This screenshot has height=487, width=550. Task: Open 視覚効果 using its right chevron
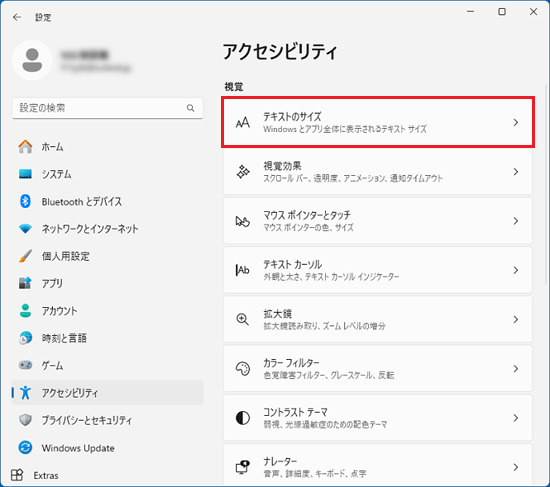pyautogui.click(x=516, y=172)
